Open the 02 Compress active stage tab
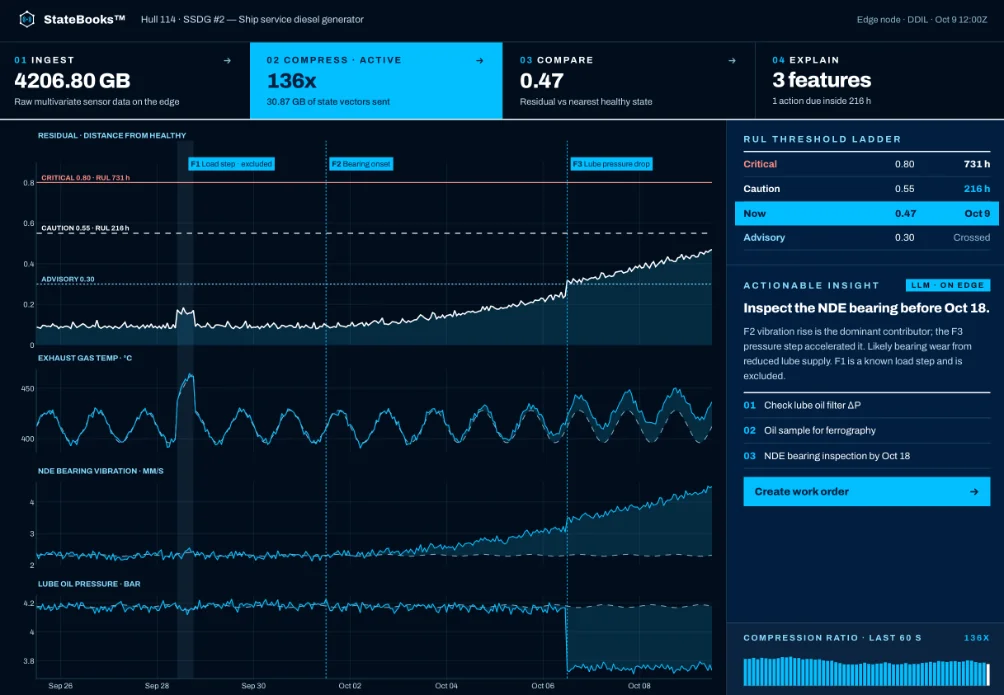The width and height of the screenshot is (1004, 695). [x=376, y=81]
